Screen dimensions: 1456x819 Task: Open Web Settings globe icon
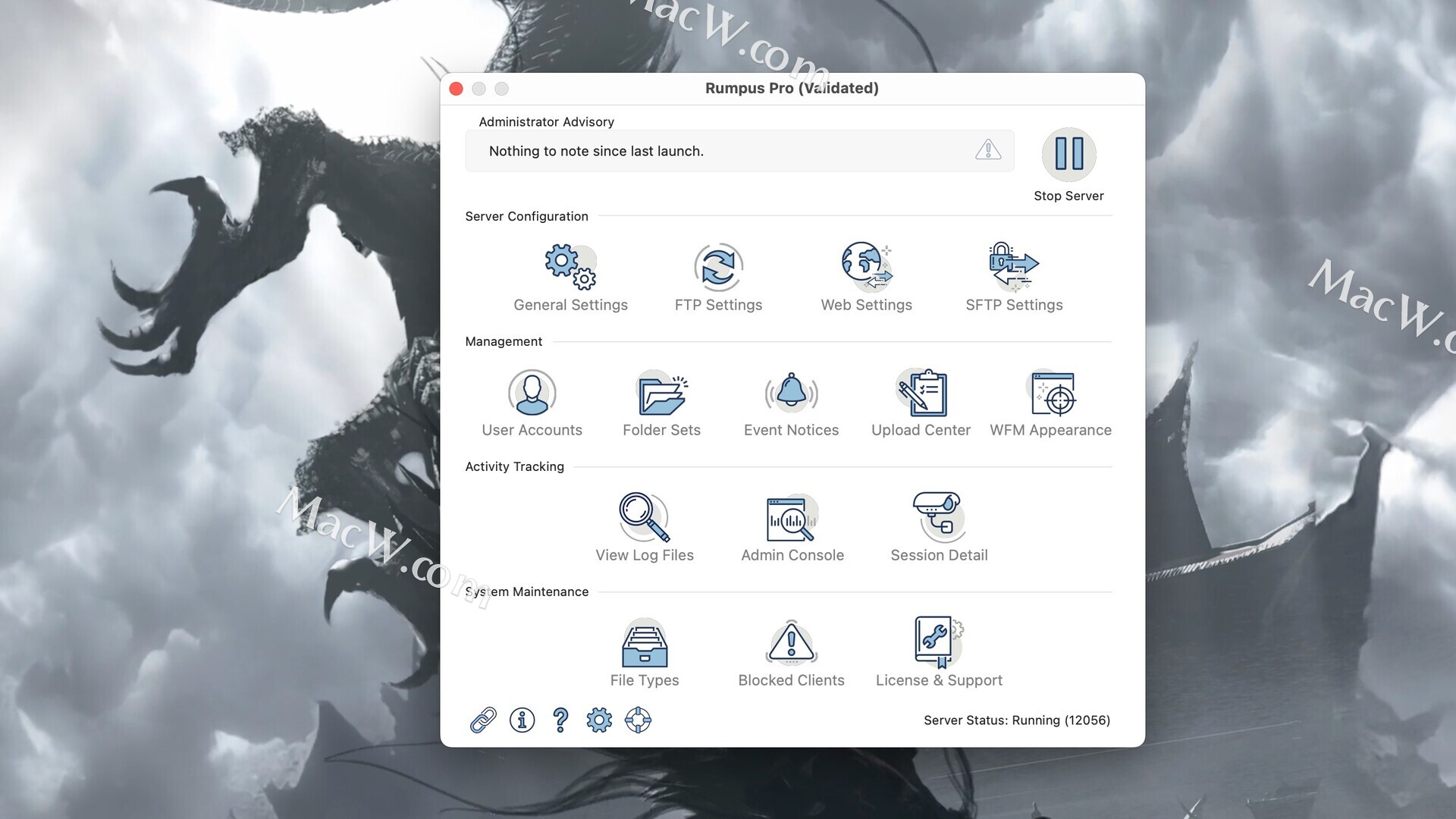click(867, 266)
